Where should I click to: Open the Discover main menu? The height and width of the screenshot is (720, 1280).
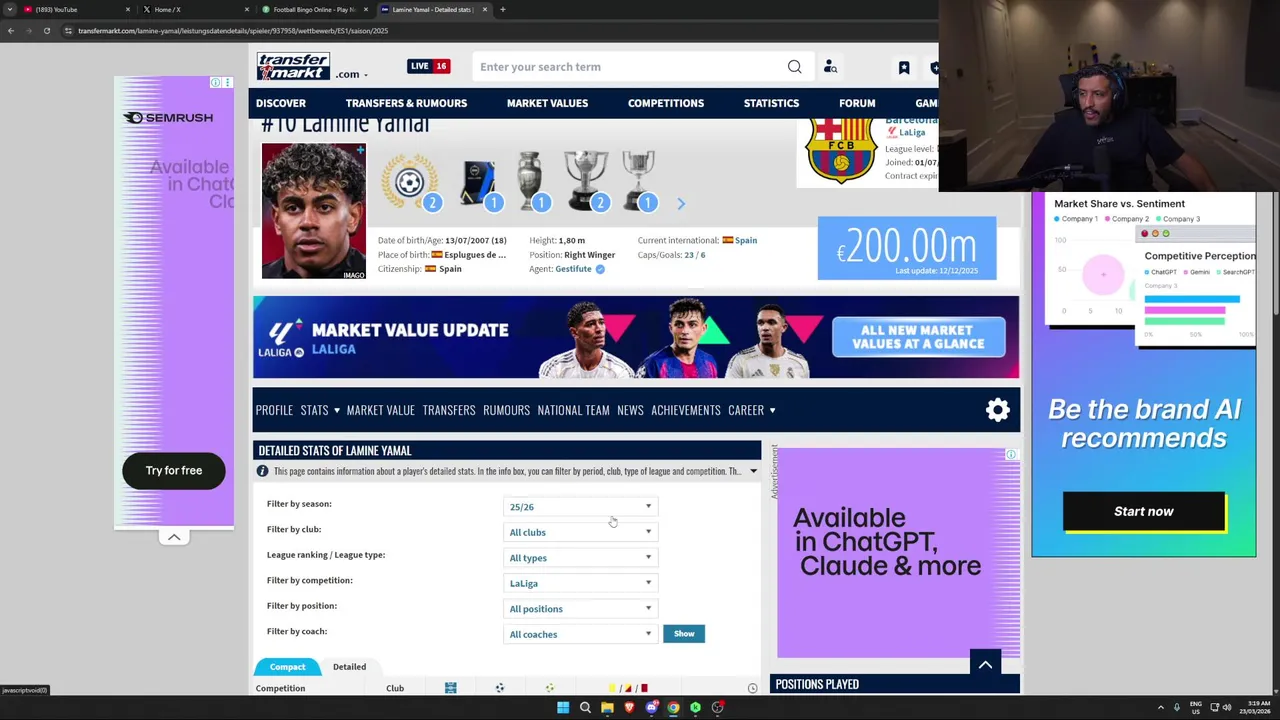click(281, 103)
